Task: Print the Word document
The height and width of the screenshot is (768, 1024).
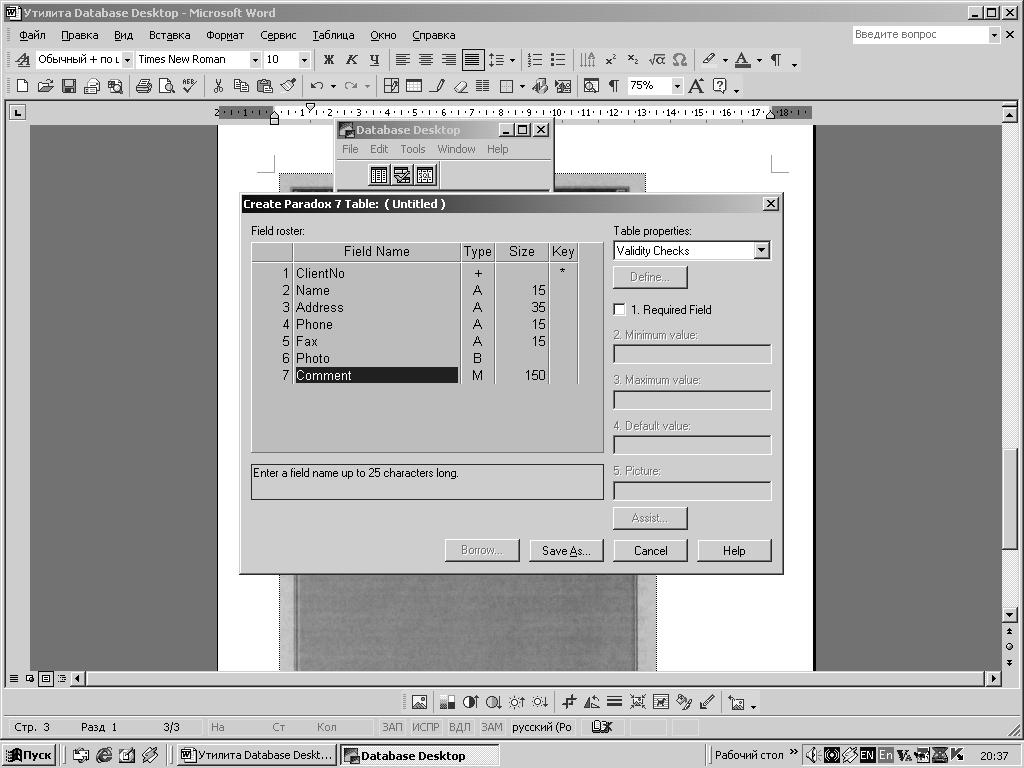Action: pos(144,86)
